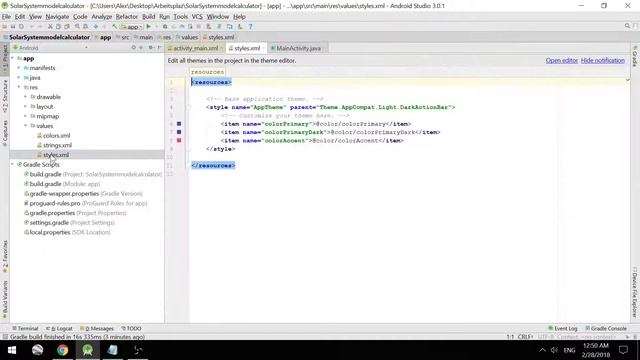
Task: Collapse the app module tree node
Action: pyautogui.click(x=13, y=58)
